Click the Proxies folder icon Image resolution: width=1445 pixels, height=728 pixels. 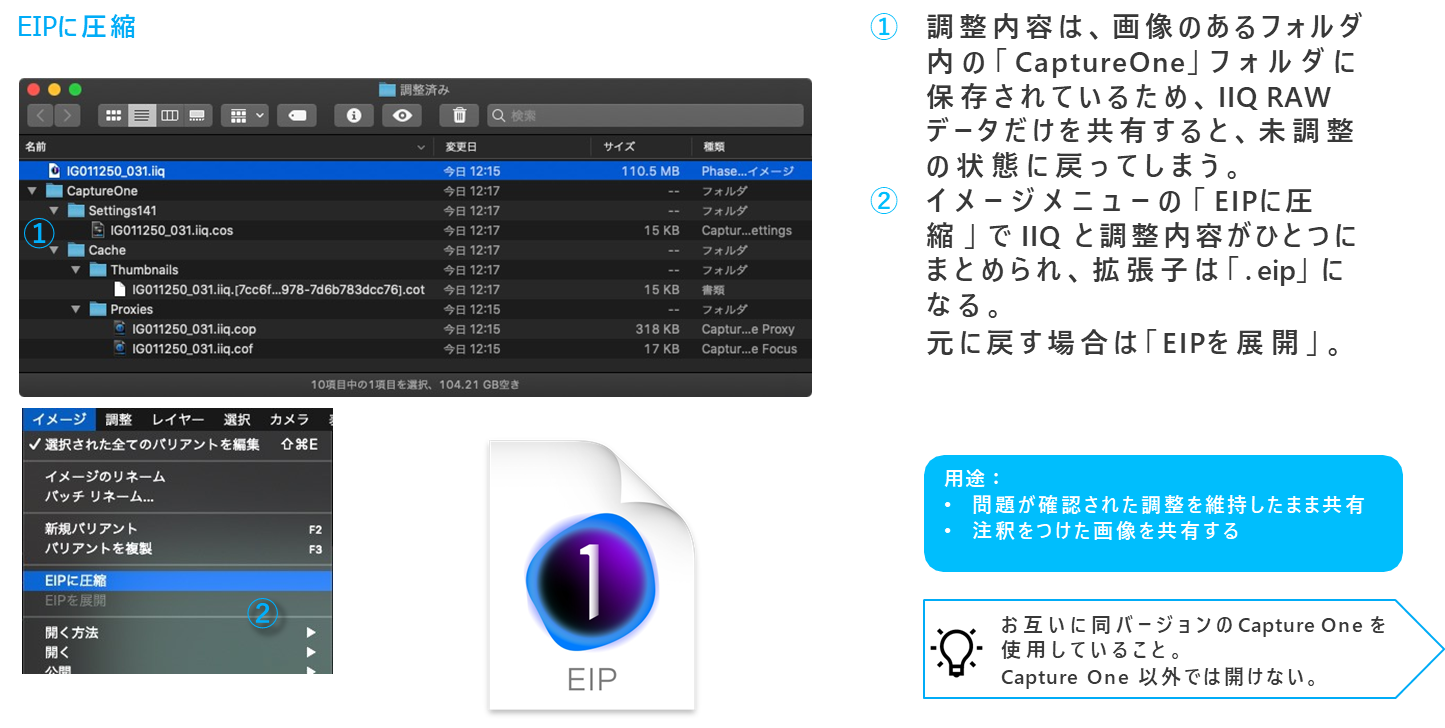pyautogui.click(x=98, y=309)
